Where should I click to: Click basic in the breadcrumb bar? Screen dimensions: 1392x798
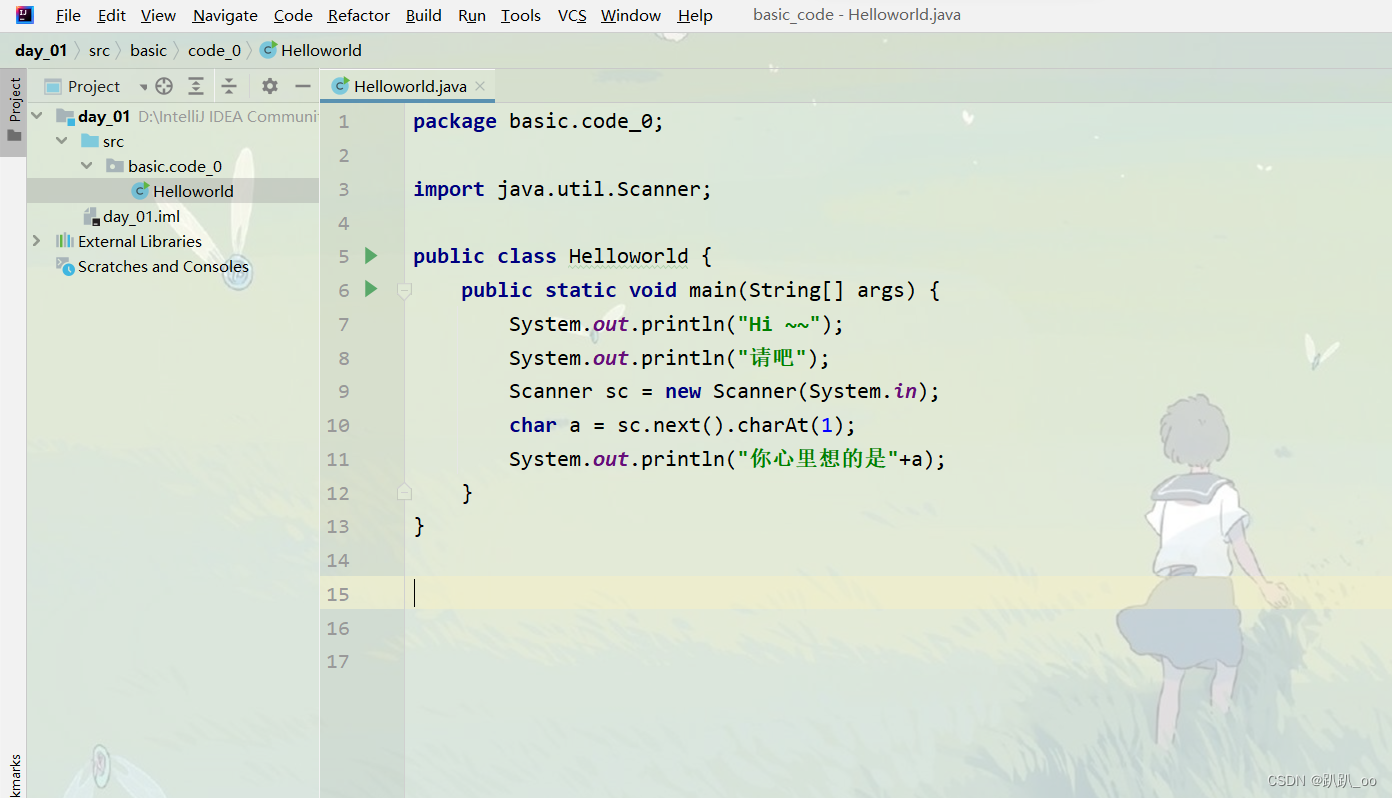[148, 50]
